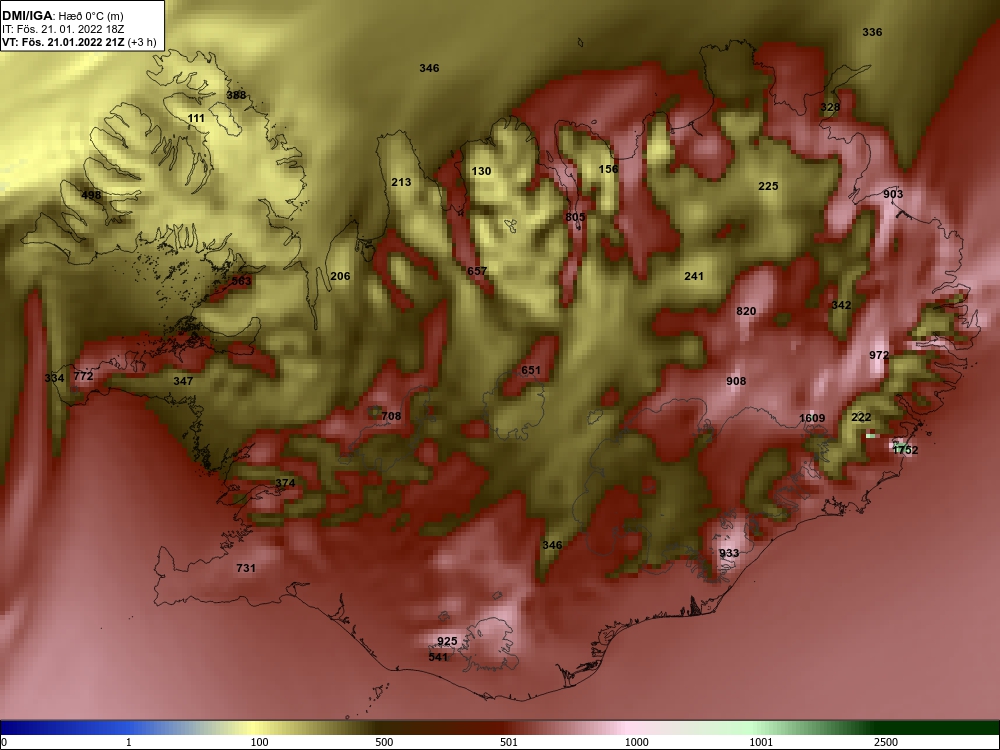Click the legend tick label 1001
Image resolution: width=1000 pixels, height=750 pixels.
[x=761, y=742]
